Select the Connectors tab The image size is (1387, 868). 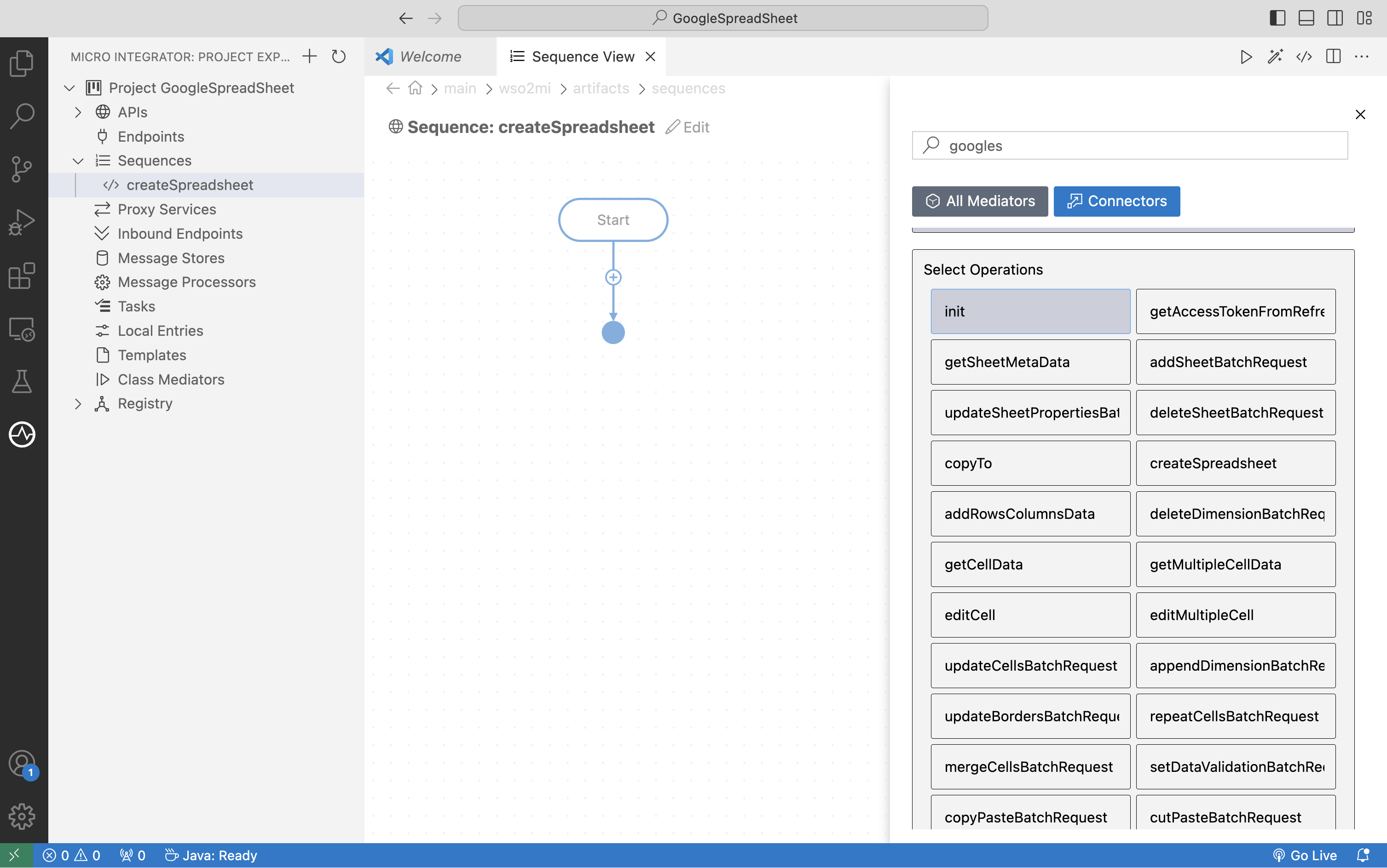(x=1116, y=201)
